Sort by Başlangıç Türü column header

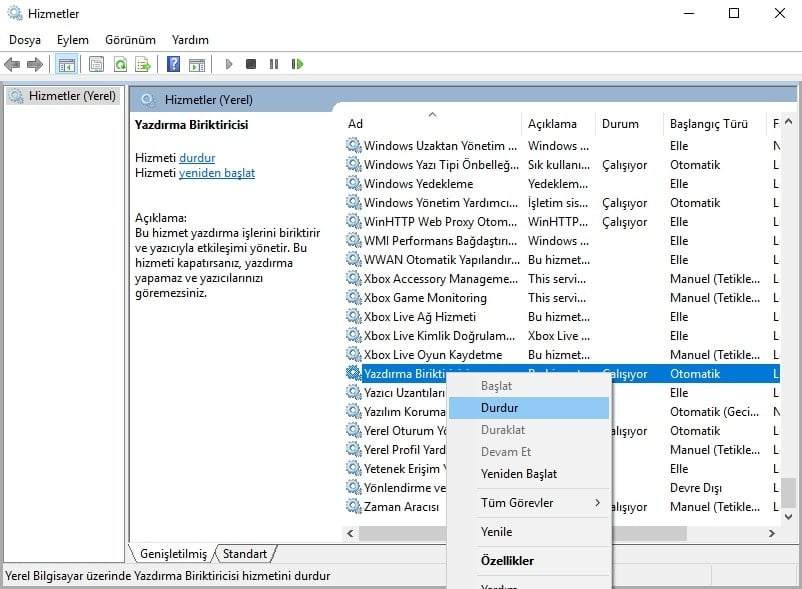708,124
